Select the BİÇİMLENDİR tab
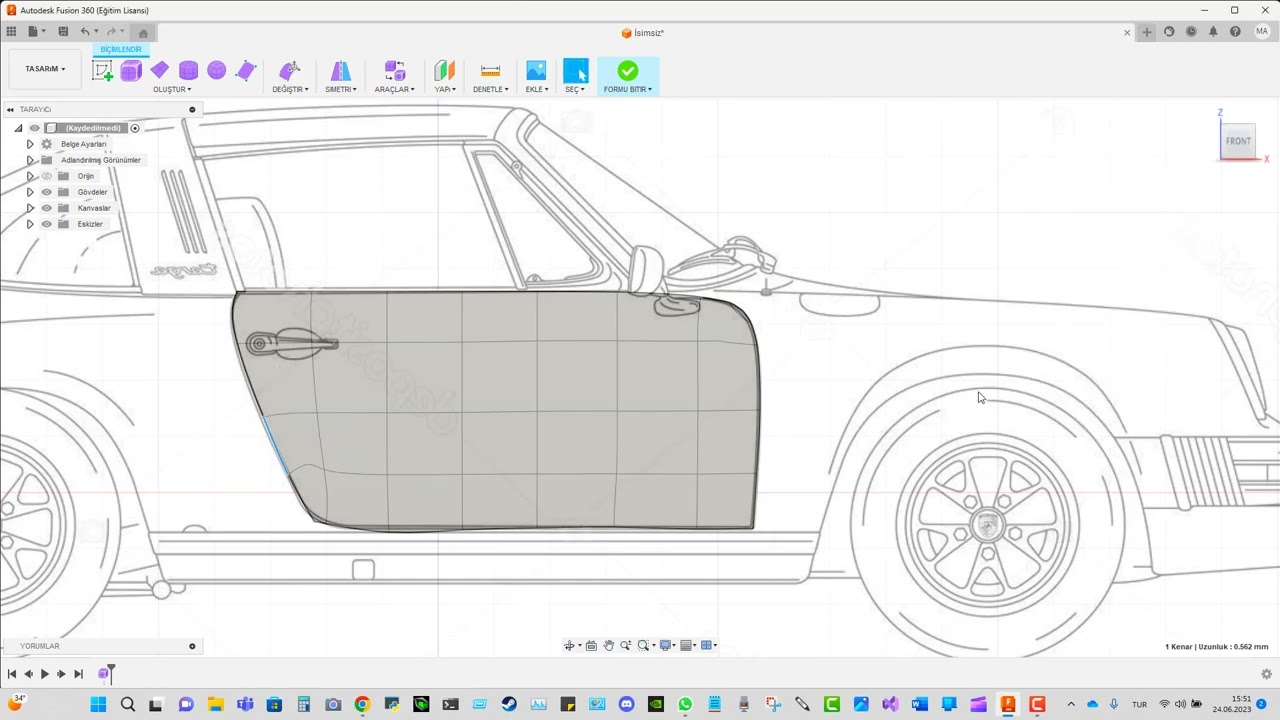 click(x=120, y=49)
